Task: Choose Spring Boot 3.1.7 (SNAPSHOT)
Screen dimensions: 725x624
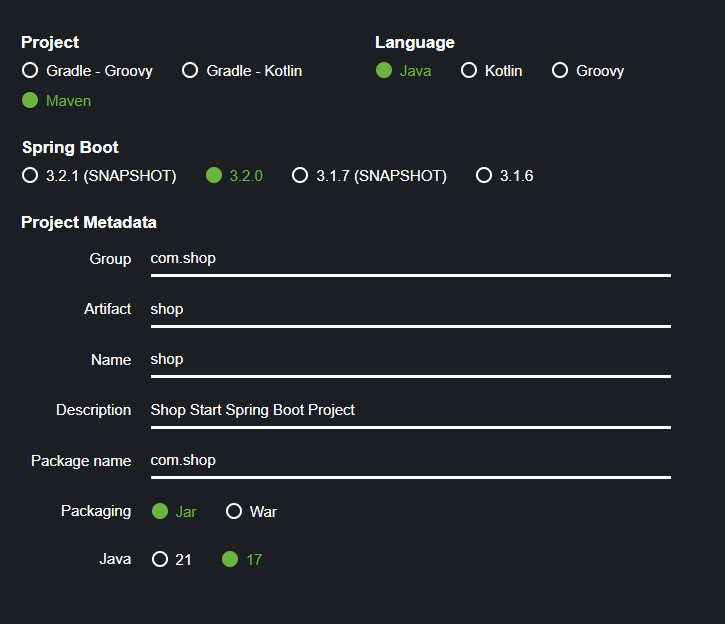Action: pyautogui.click(x=300, y=176)
